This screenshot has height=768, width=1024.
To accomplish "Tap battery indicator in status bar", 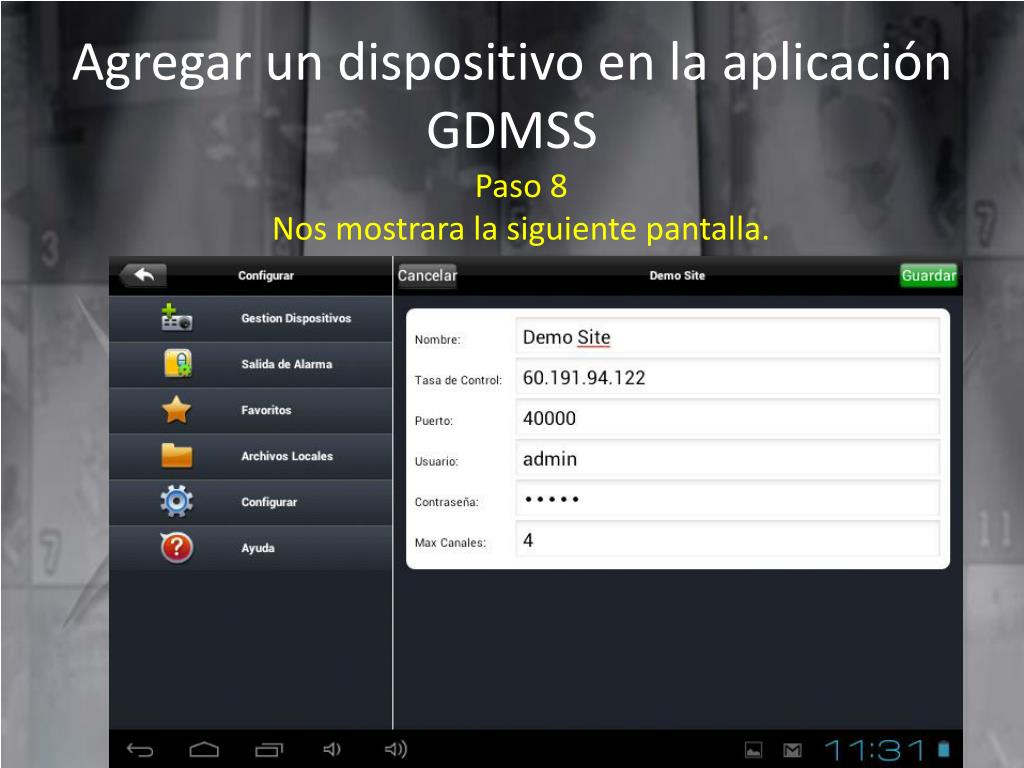I will coord(944,749).
